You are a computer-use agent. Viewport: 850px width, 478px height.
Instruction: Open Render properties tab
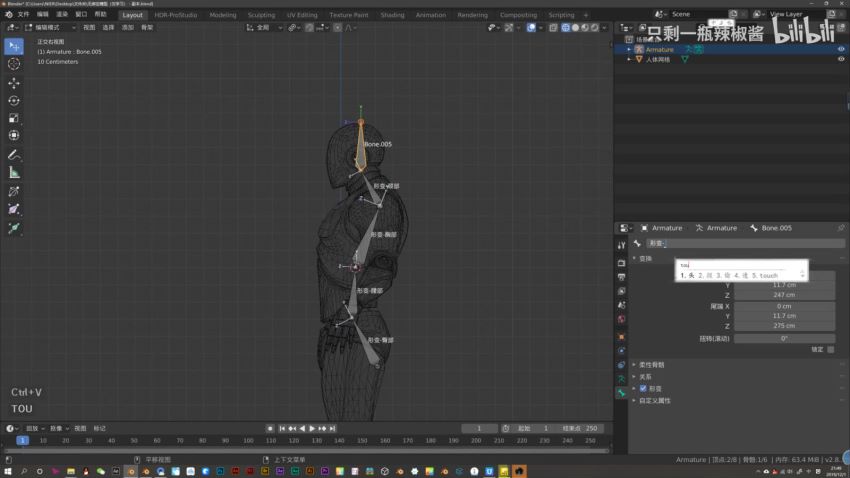621,263
